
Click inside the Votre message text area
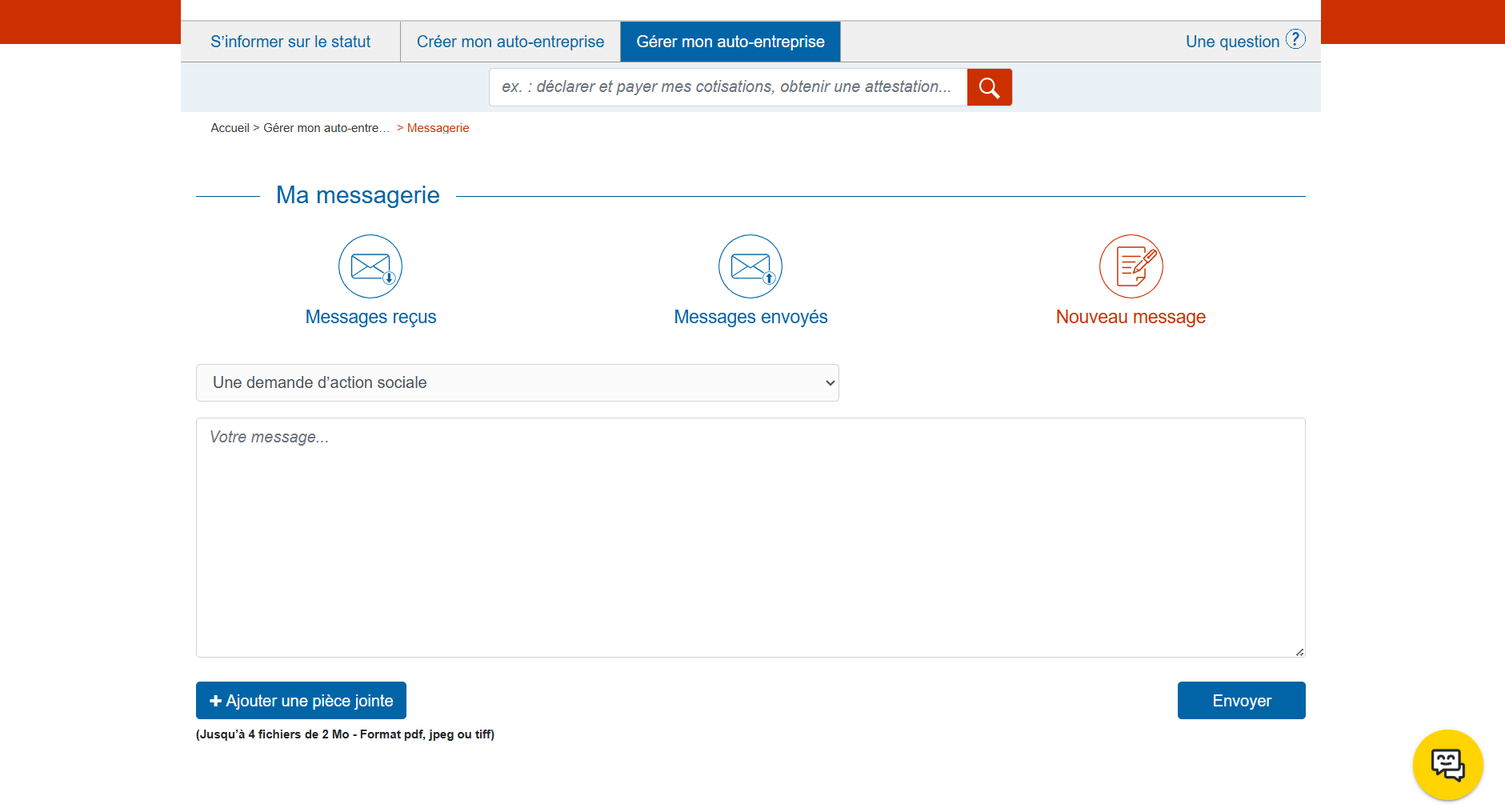click(750, 537)
